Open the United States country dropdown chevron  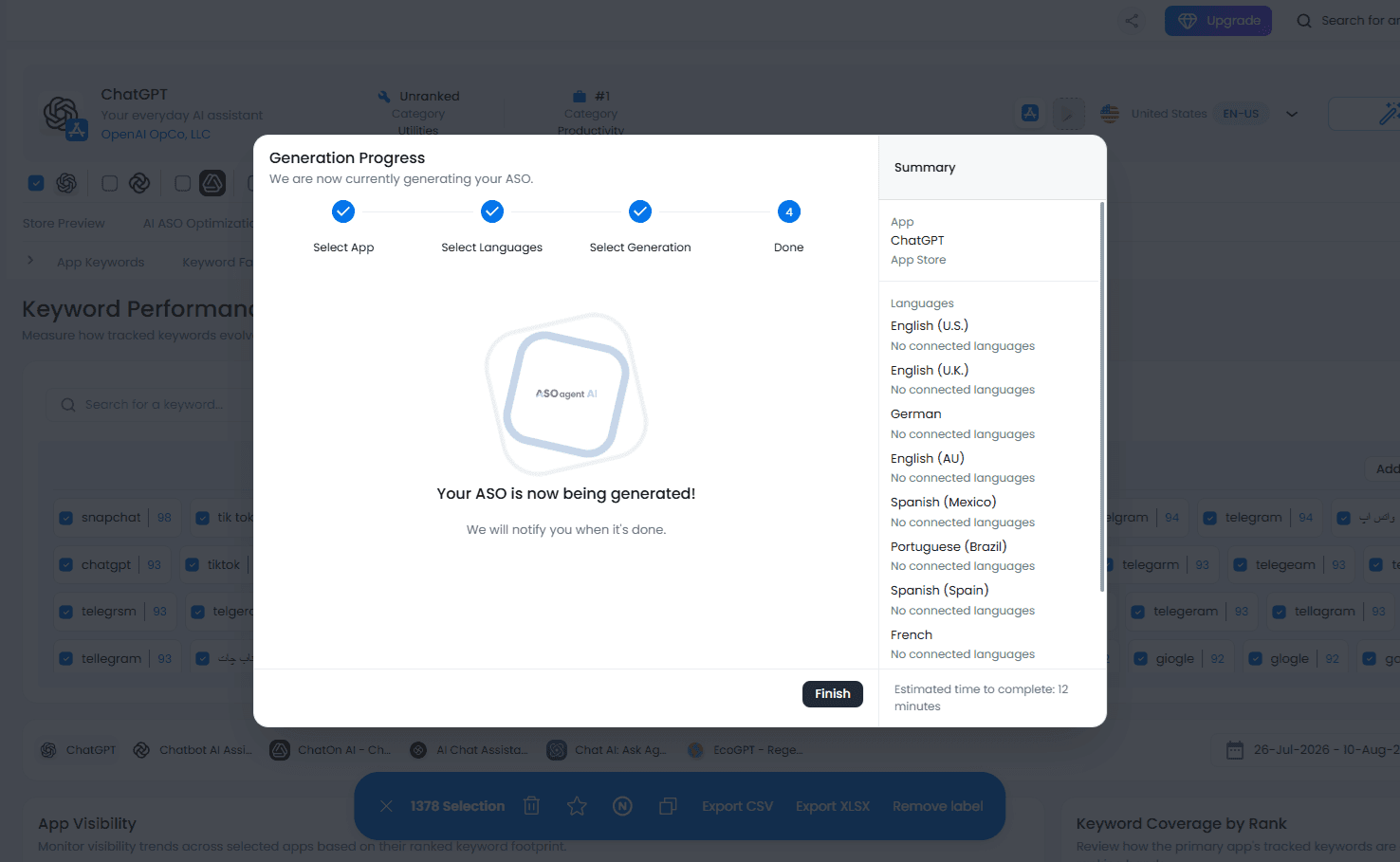coord(1292,114)
